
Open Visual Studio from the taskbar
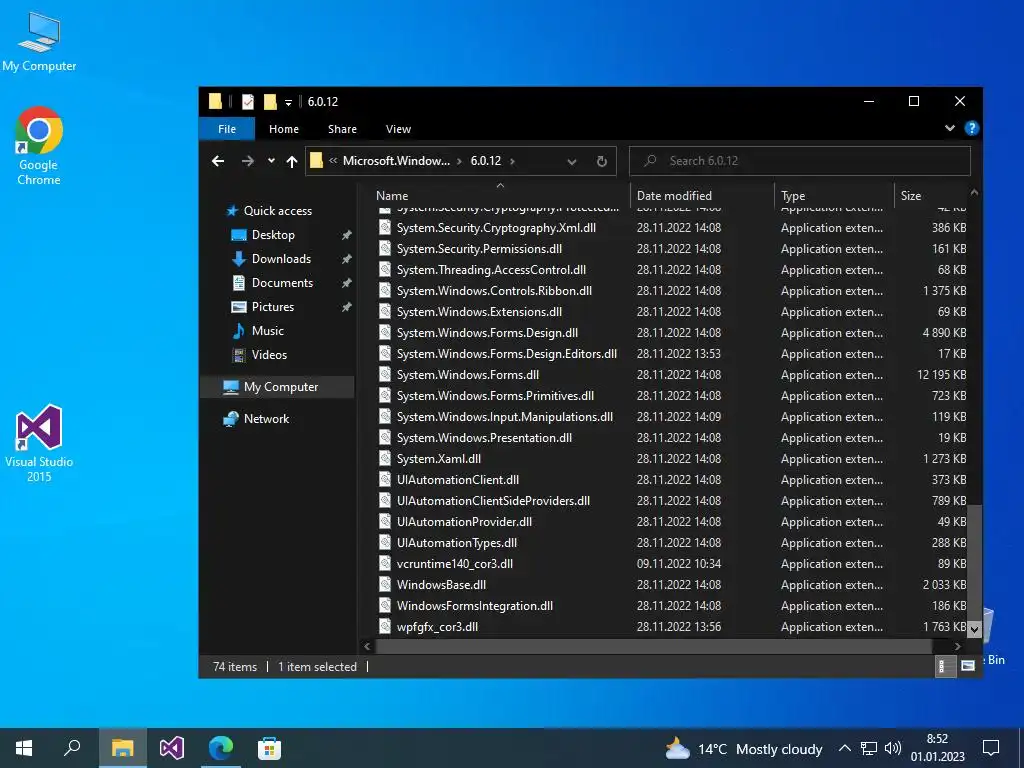click(172, 748)
